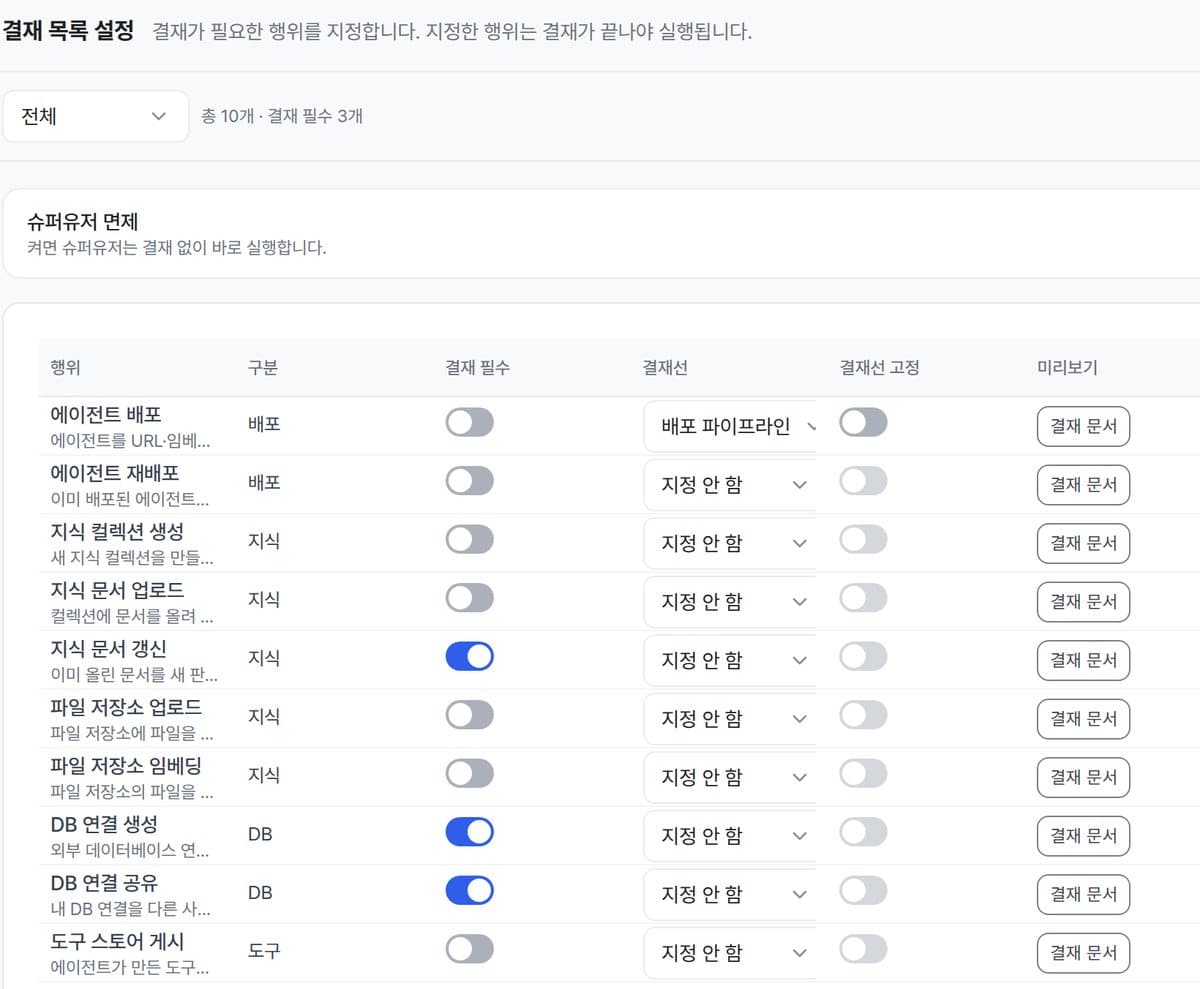Toggle 결재선 고정 for 지식 문서 갱신
Screen dimensions: 1200x989
863,657
